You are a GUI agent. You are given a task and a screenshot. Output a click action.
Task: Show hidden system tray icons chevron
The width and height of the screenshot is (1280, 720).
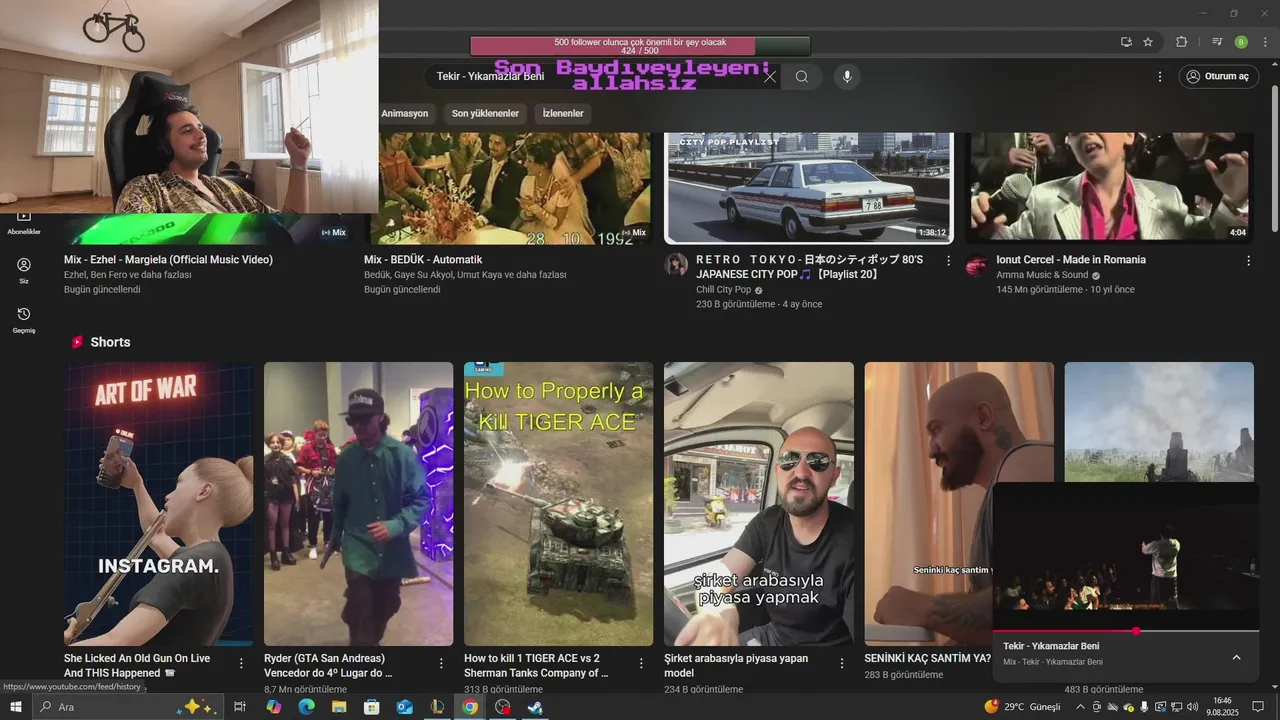[1080, 707]
